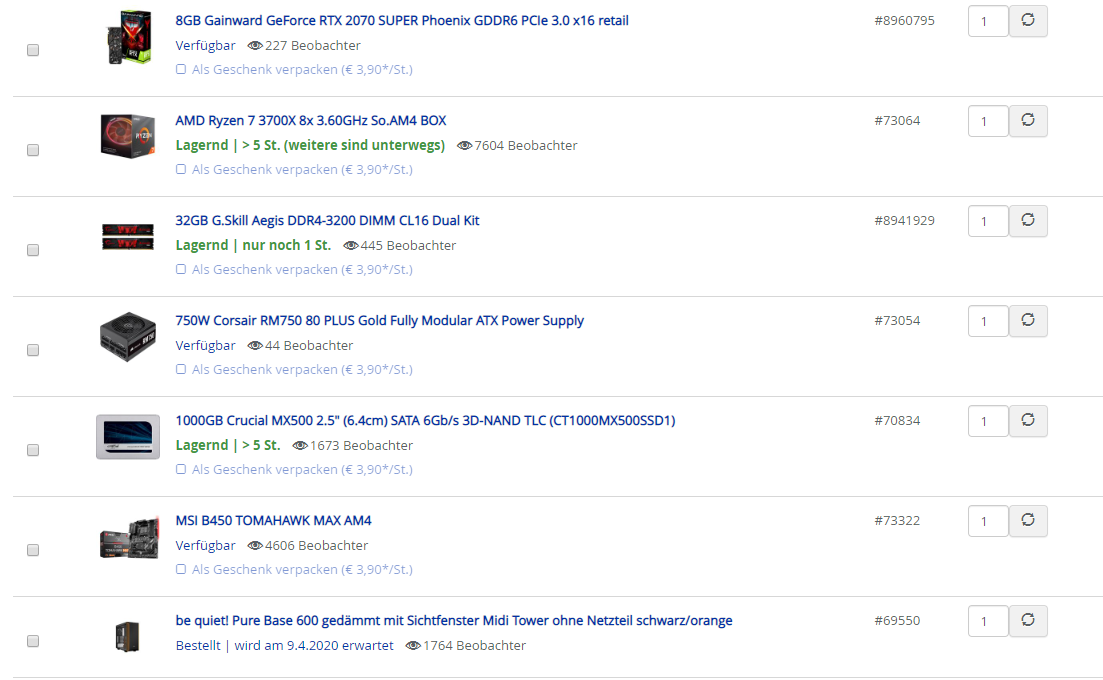Image resolution: width=1103 pixels, height=680 pixels.
Task: Click article number #73064
Action: 897,120
